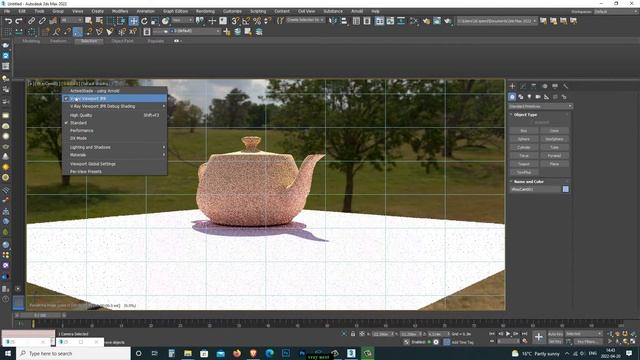Select the Cameras category icon

pos(538,97)
